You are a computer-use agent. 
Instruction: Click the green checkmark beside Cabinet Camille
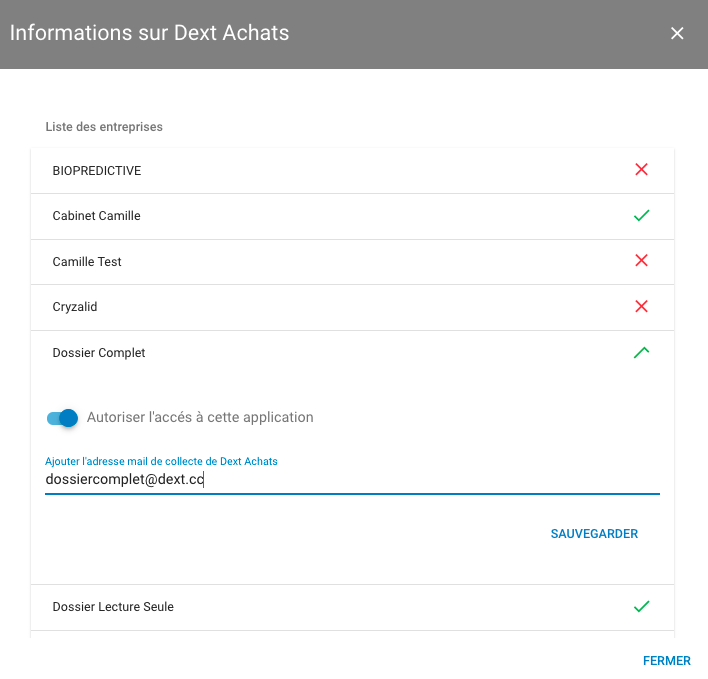pos(641,216)
